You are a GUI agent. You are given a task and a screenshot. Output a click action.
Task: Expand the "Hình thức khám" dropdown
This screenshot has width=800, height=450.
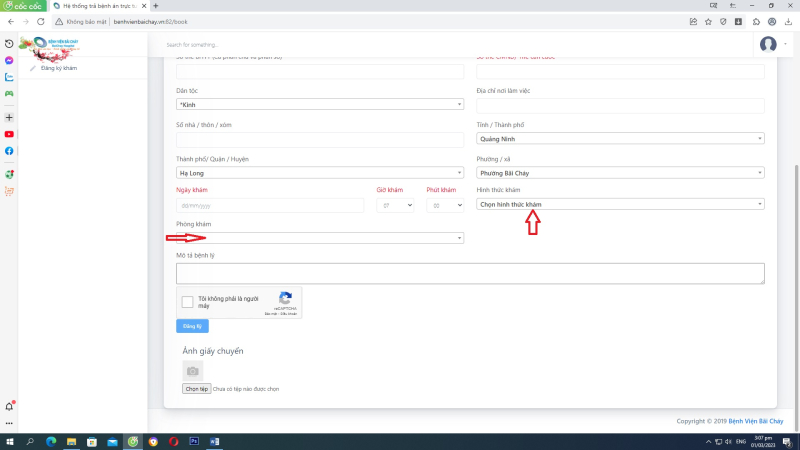pyautogui.click(x=620, y=204)
